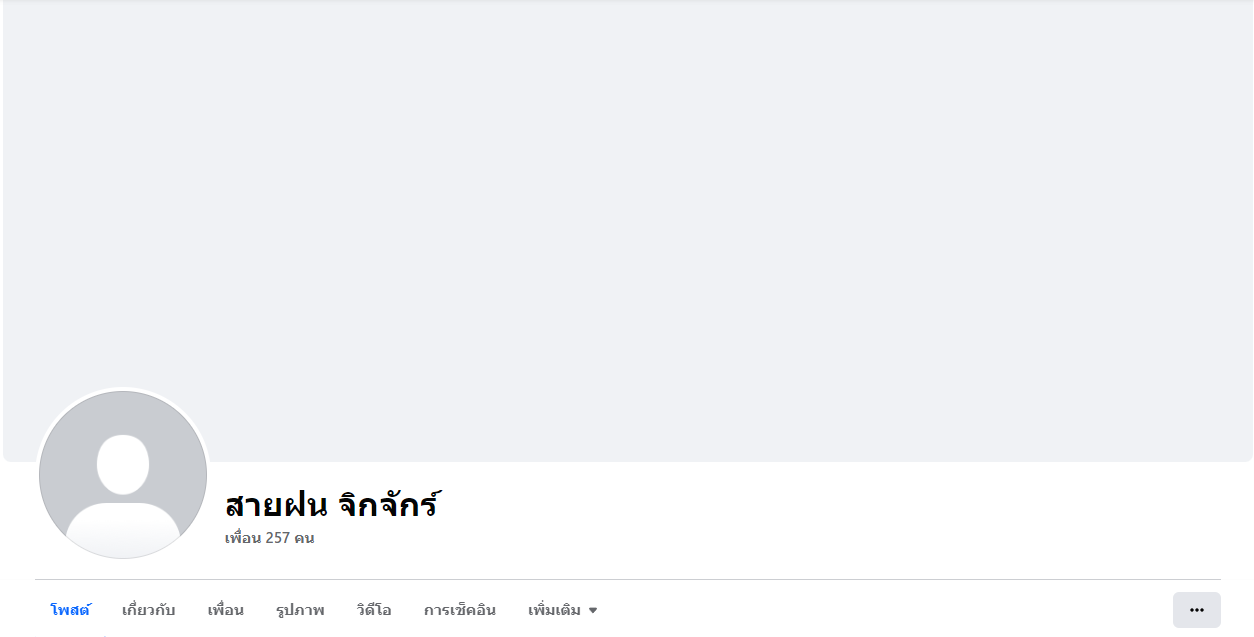Select the รูปภาพ tab

point(300,610)
